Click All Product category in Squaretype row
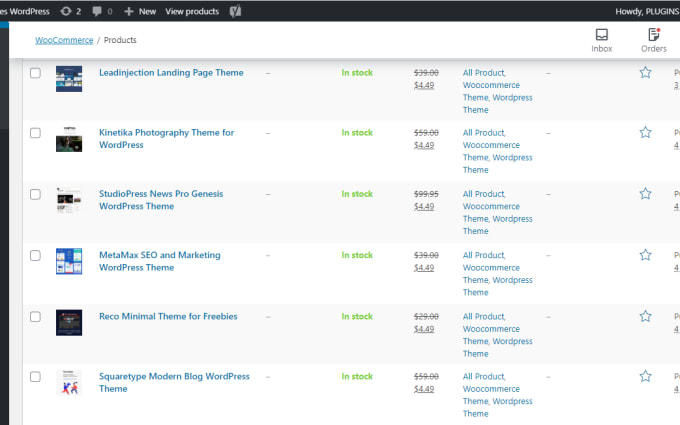 [484, 376]
